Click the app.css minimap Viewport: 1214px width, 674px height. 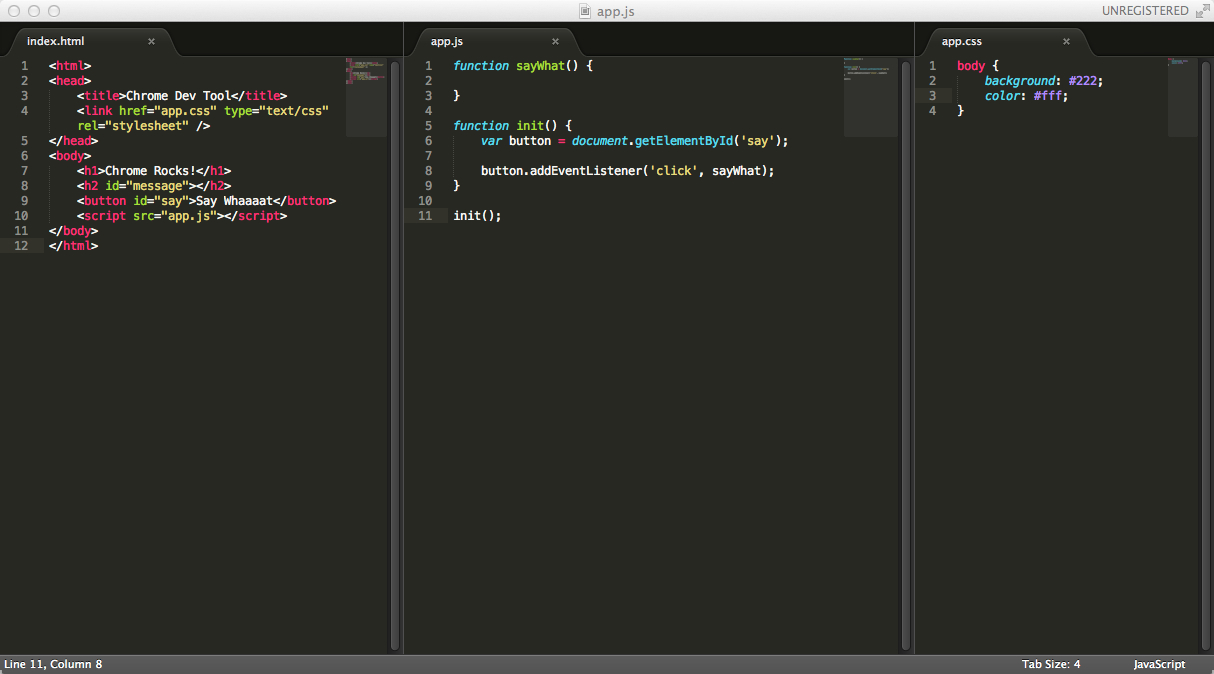(x=1182, y=96)
